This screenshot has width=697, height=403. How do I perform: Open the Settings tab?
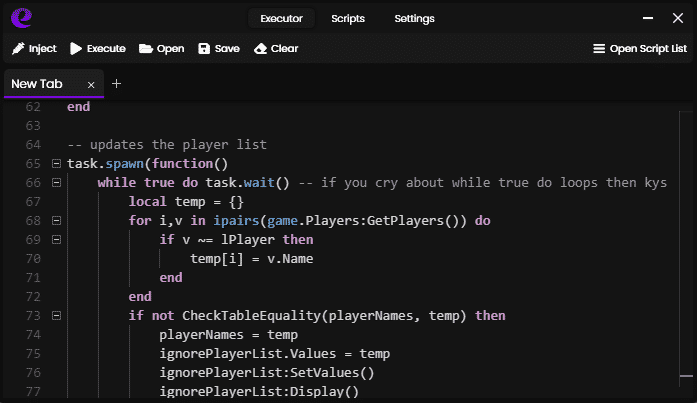click(414, 18)
